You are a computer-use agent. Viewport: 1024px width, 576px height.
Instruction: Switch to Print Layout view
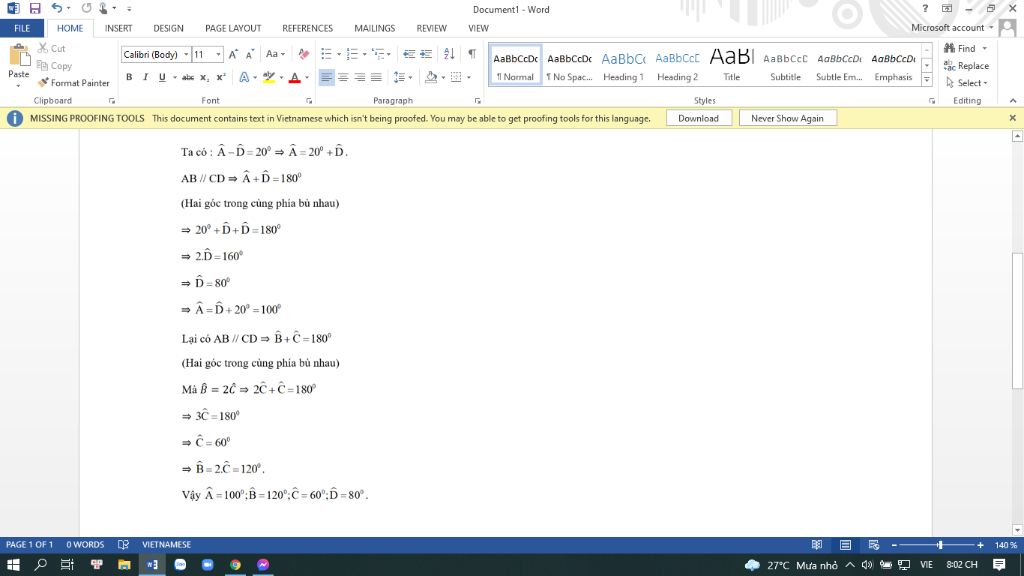point(845,545)
